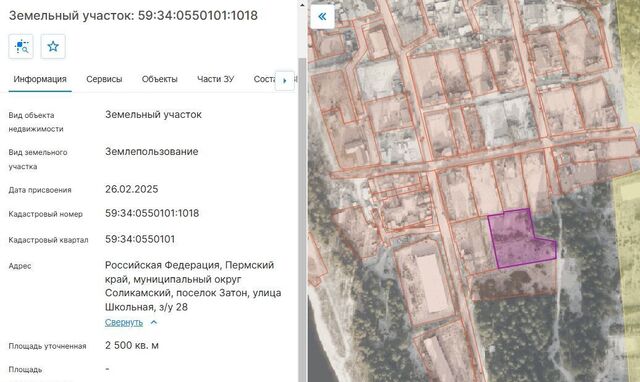Add parcel to favorites with the star icon
The height and width of the screenshot is (382, 640).
click(53, 47)
